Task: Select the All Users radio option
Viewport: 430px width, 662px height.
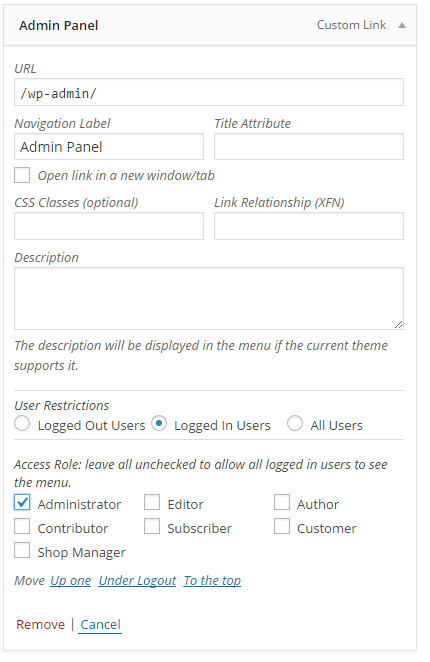Action: (295, 423)
